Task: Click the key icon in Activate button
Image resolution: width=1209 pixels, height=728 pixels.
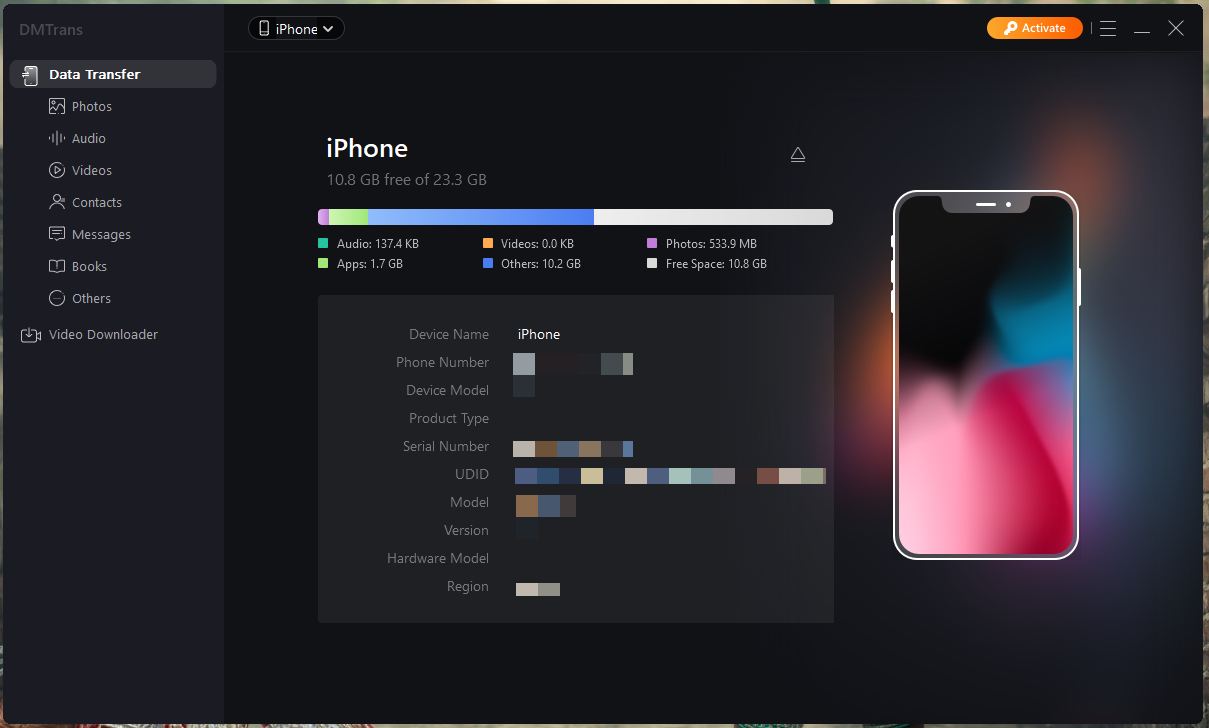Action: pos(1008,28)
